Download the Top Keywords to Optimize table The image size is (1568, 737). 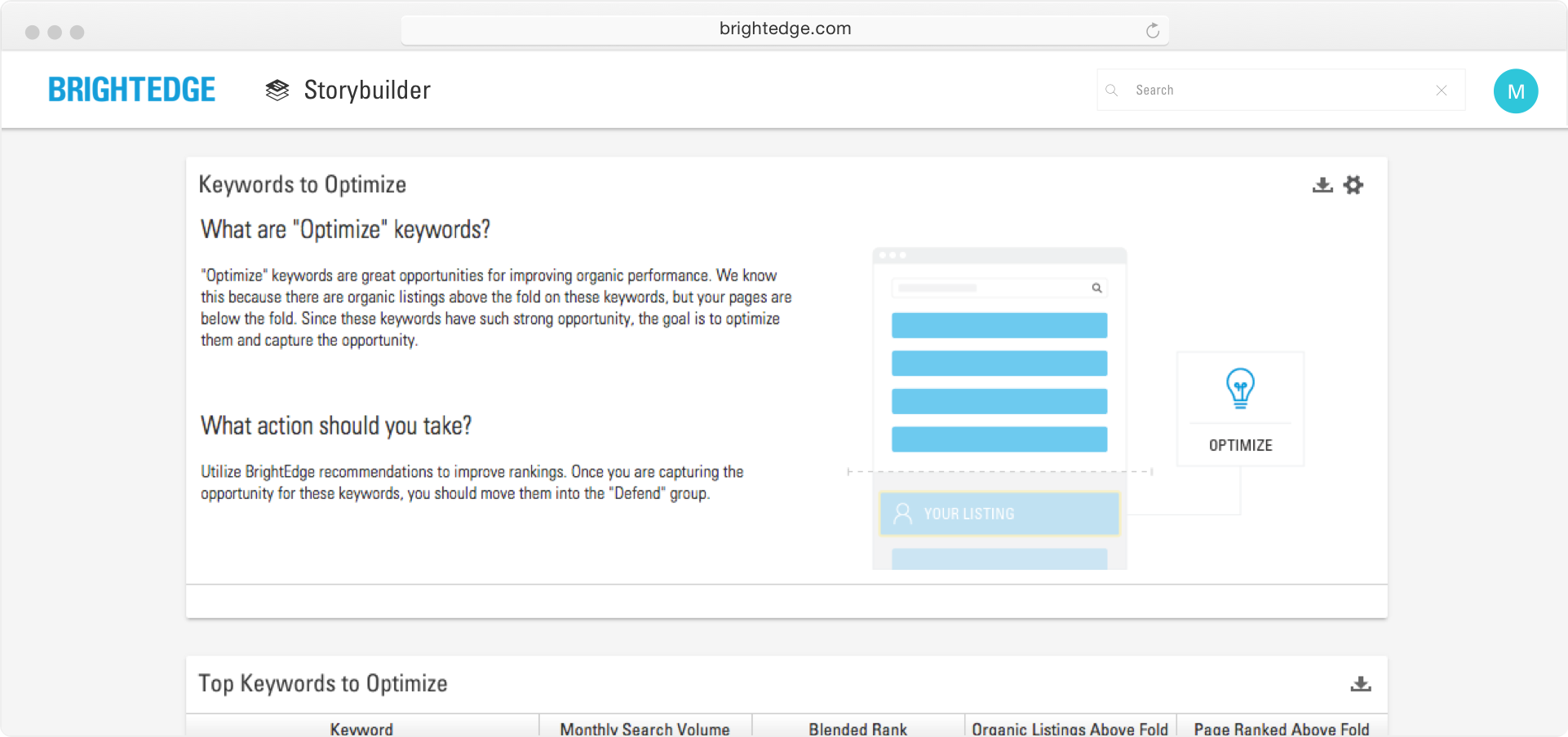(1360, 684)
